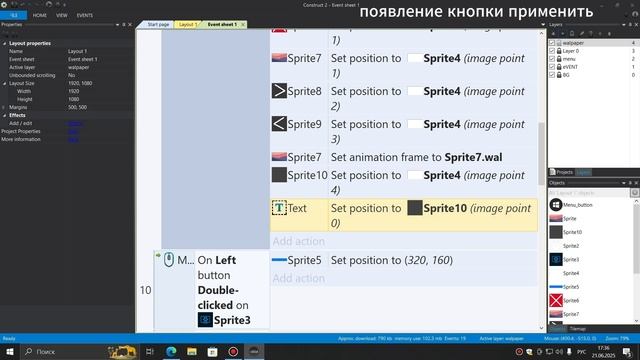Open the HOME ribbon tab
Viewport: 640px width, 360px height.
pos(40,16)
